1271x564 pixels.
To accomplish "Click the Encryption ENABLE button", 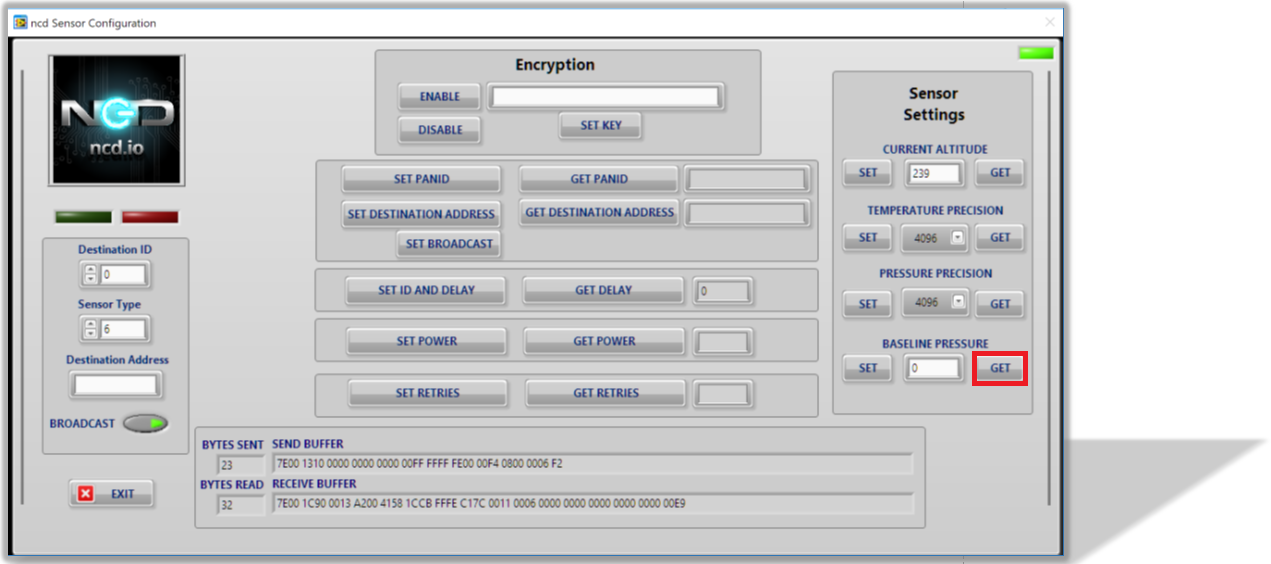I will pos(440,97).
